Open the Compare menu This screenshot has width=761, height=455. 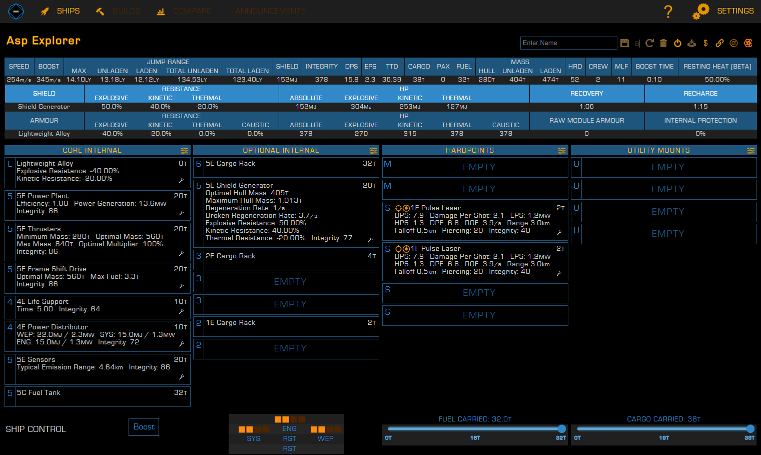[x=184, y=11]
